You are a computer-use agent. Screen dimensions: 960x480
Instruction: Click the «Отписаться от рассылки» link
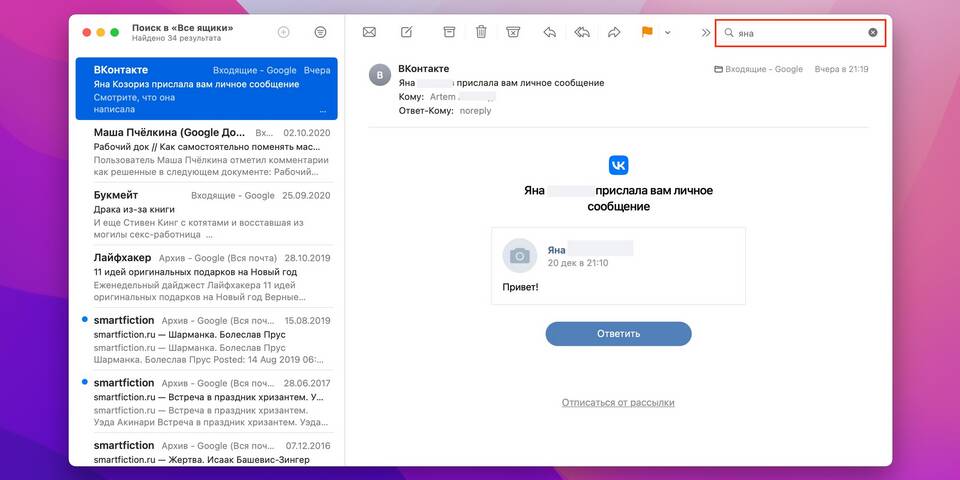618,402
